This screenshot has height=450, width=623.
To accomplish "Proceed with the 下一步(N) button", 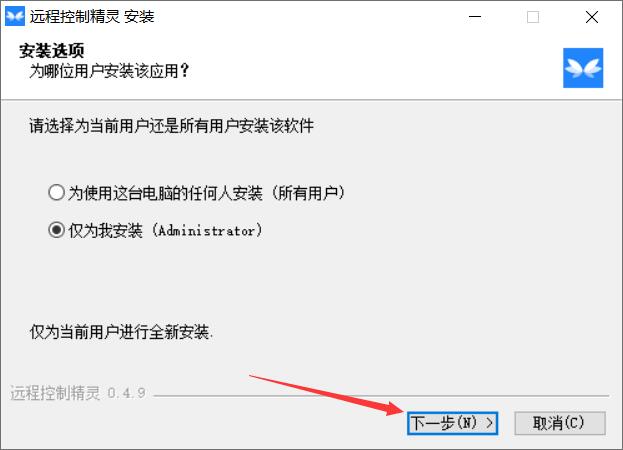I will click(452, 423).
